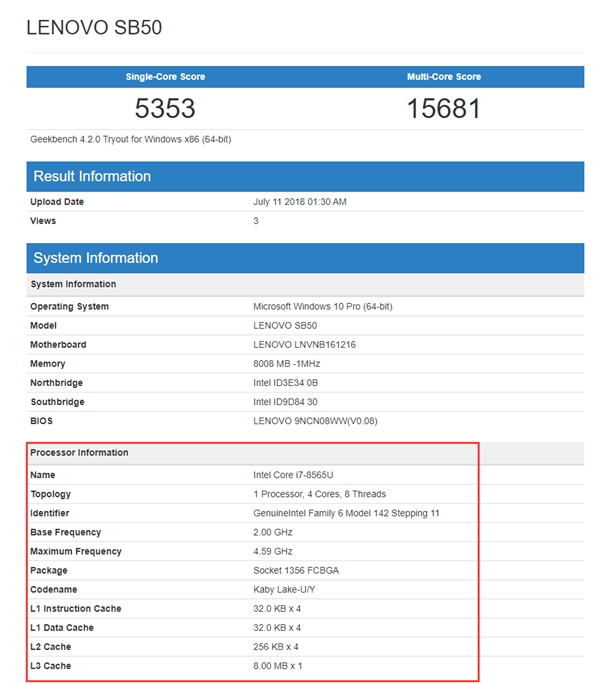Viewport: 600px width, 684px height.
Task: Click the Maximum Frequency label
Action: [76, 551]
